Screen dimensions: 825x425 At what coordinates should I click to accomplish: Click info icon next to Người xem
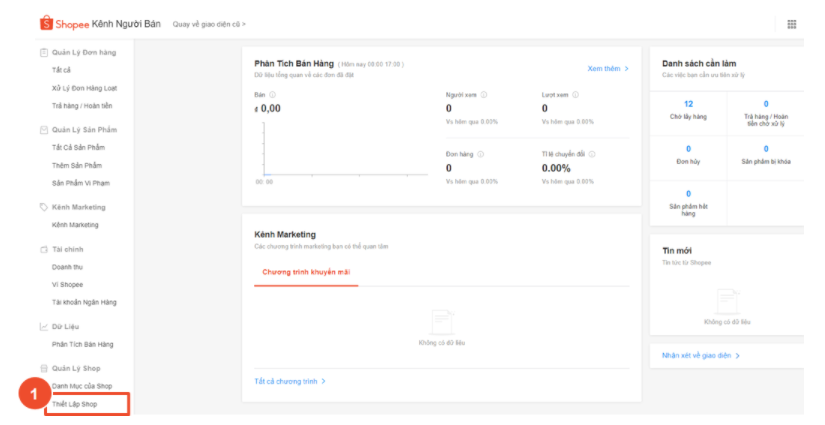pos(484,95)
